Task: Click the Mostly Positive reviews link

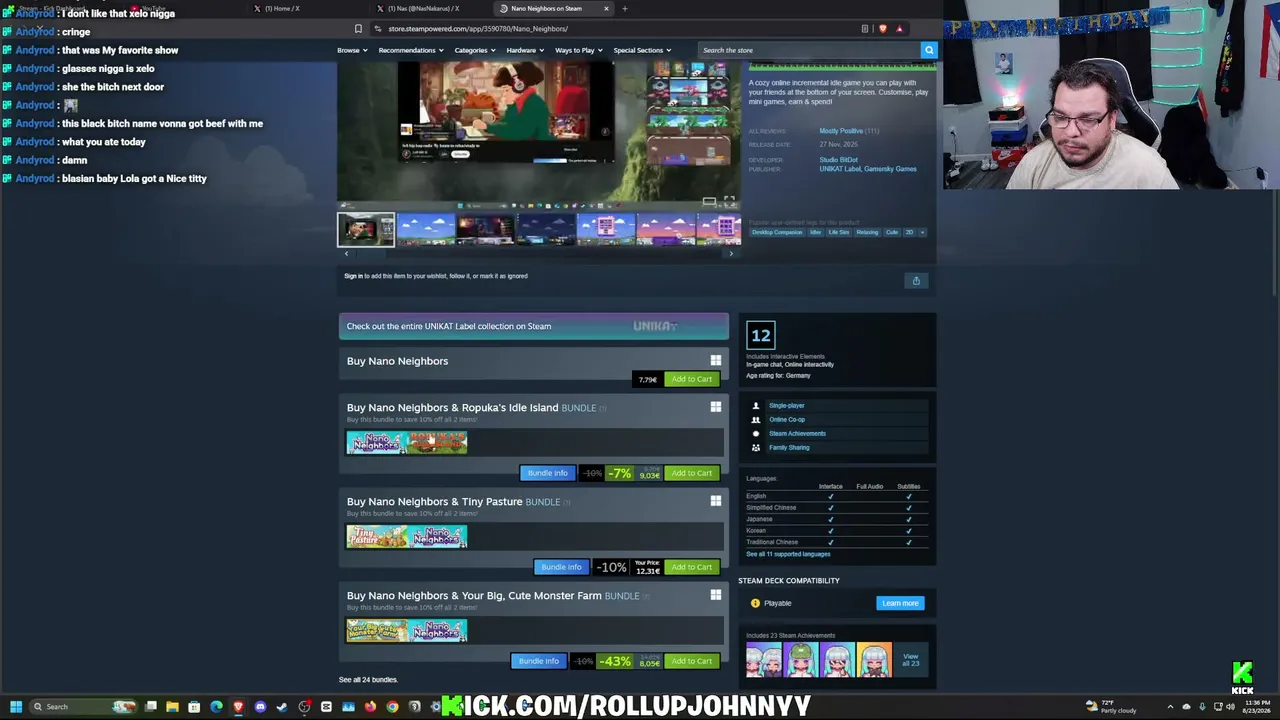Action: click(841, 131)
